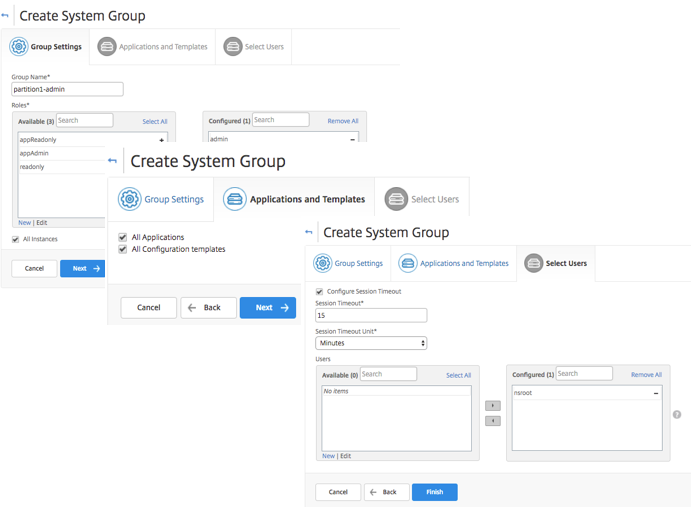Open Session Timeout Unit Minutes dropdown
692x511 pixels.
371,343
